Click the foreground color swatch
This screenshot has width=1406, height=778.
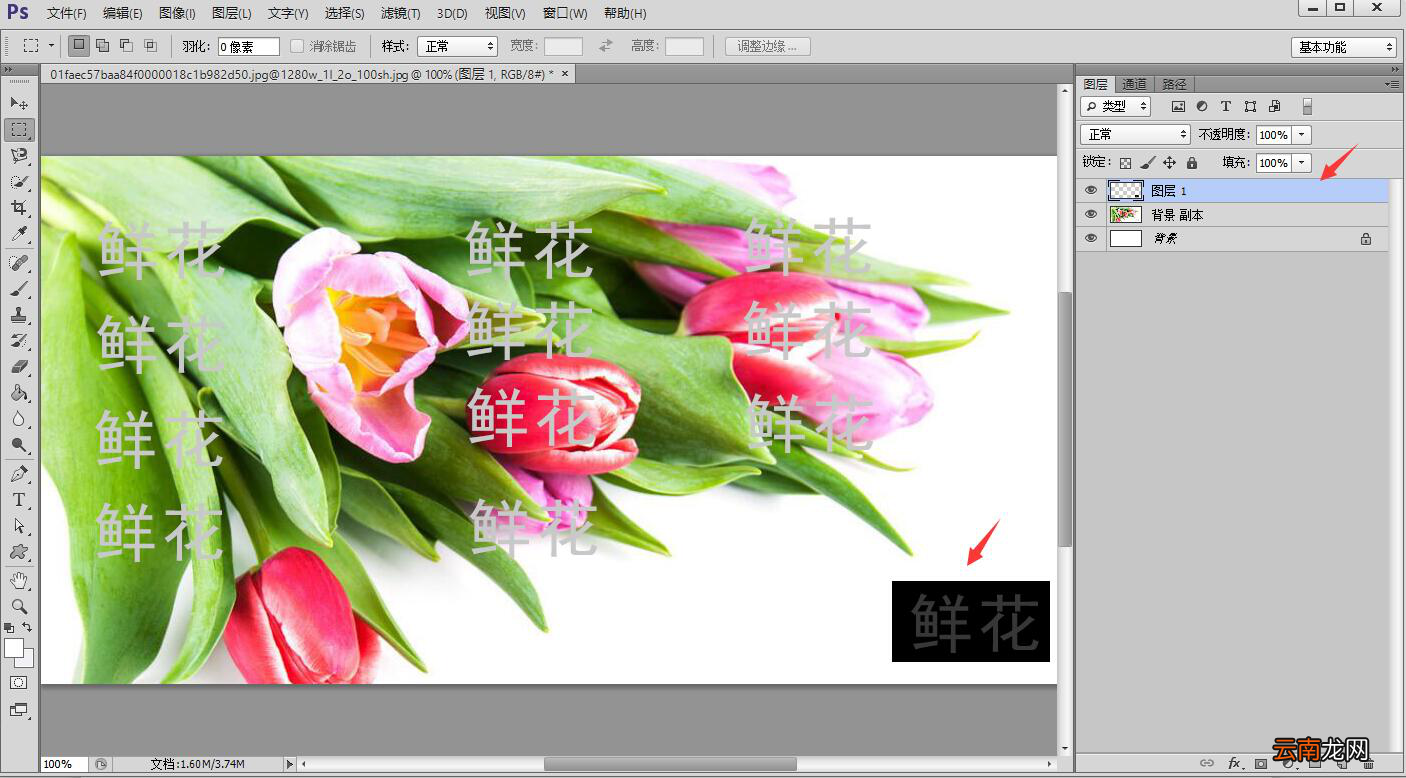pos(14,648)
